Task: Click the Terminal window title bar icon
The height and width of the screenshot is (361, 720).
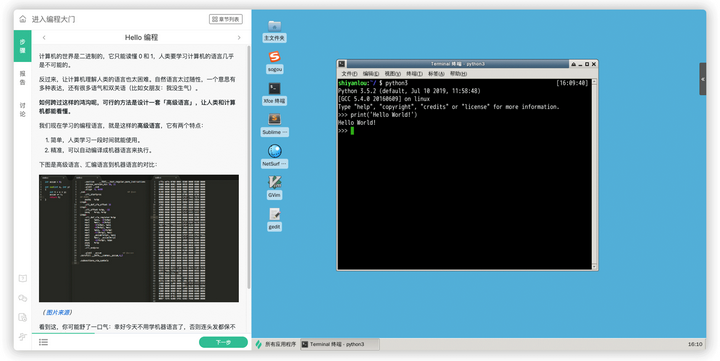Action: tap(342, 64)
